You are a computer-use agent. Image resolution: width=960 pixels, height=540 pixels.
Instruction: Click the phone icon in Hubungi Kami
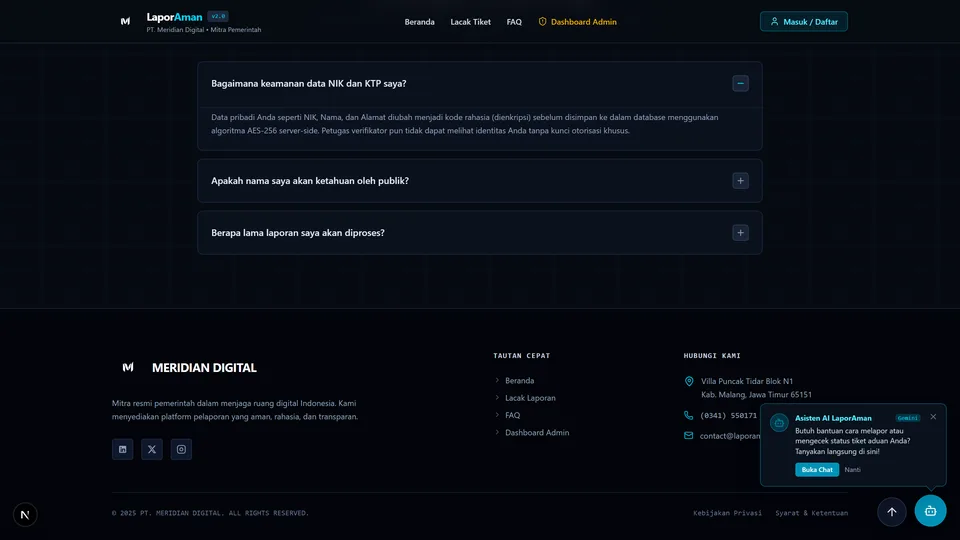[x=689, y=415]
